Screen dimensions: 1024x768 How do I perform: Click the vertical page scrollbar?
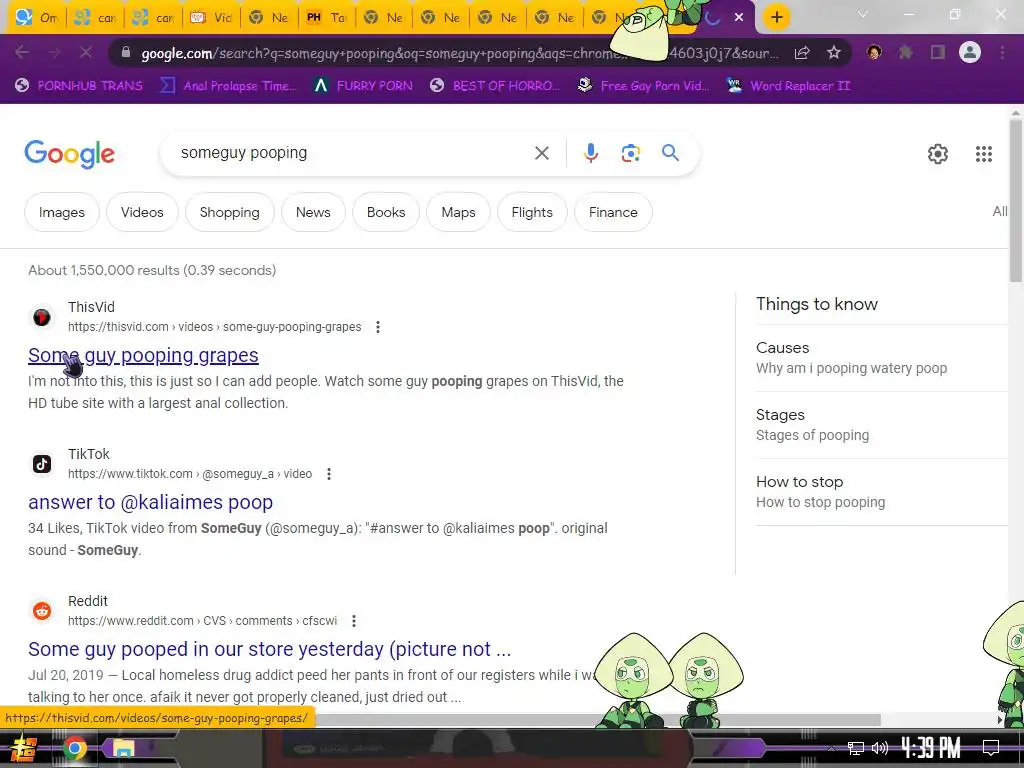[1016, 201]
